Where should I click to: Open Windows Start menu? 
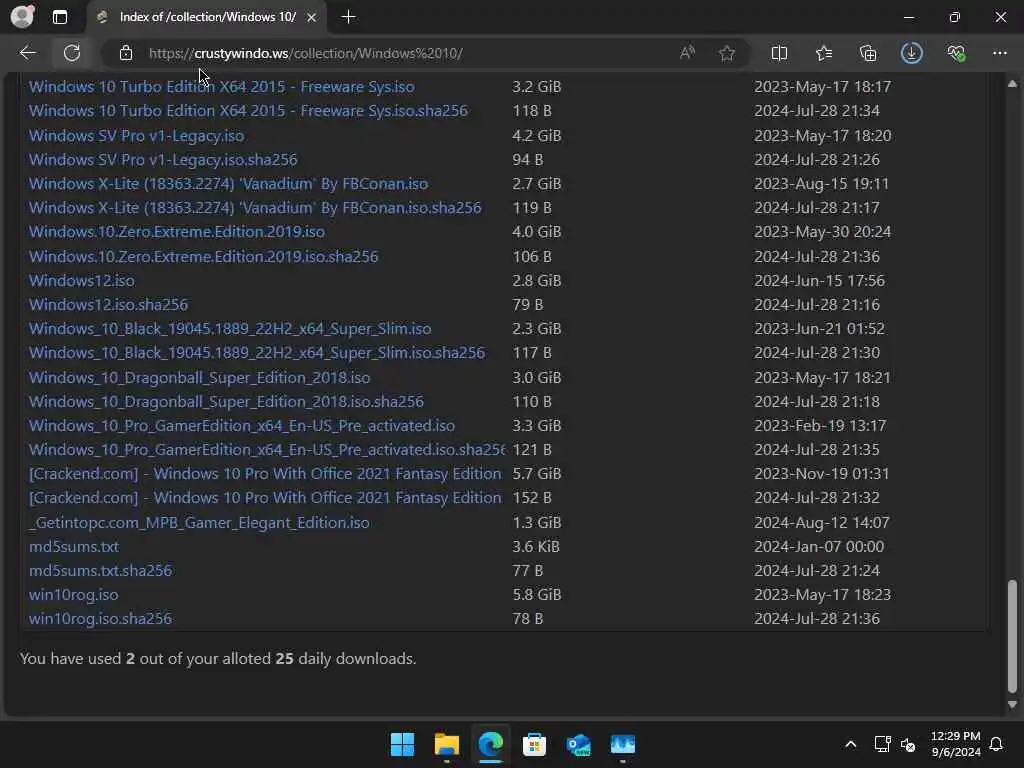coord(402,744)
